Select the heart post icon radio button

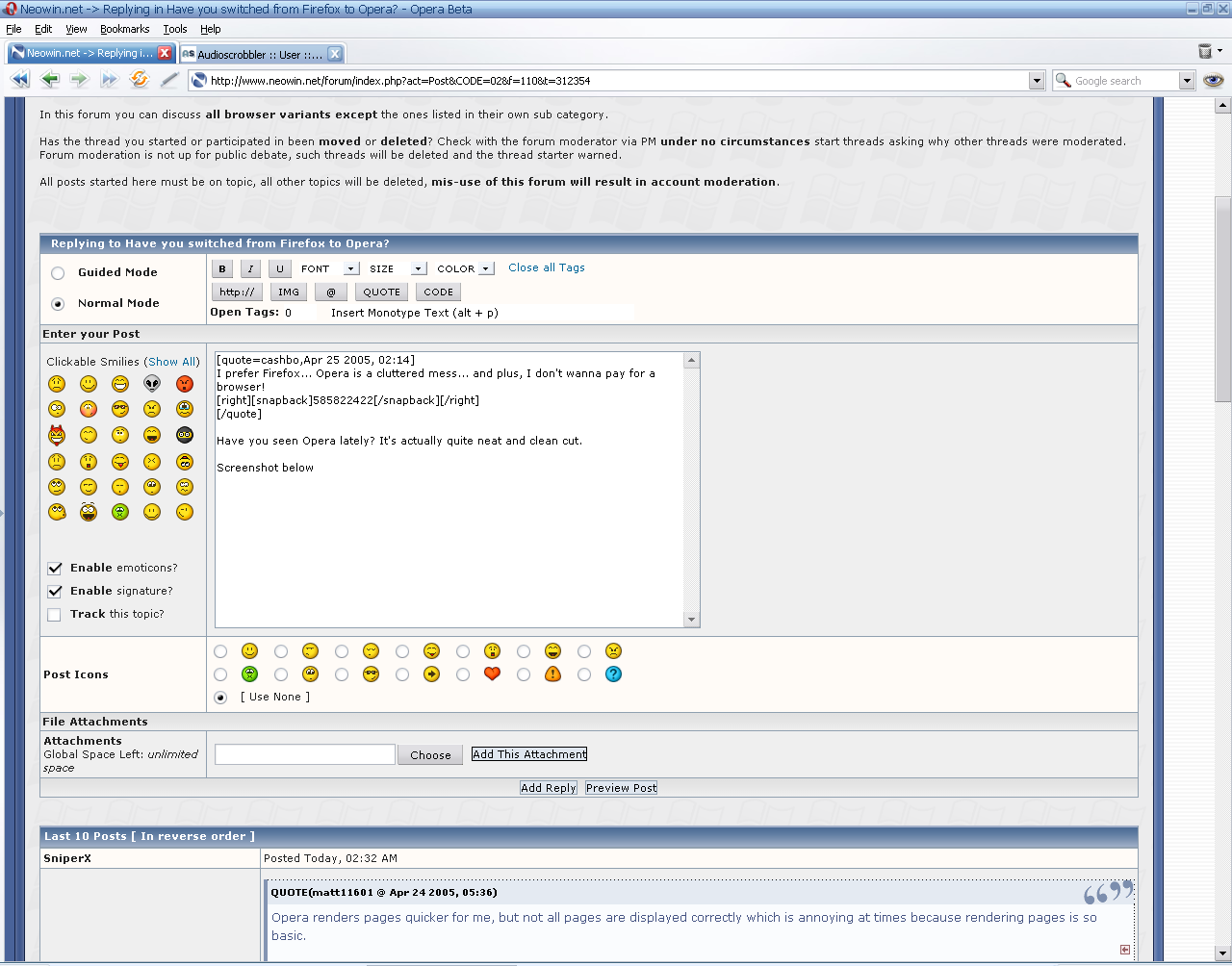click(463, 674)
